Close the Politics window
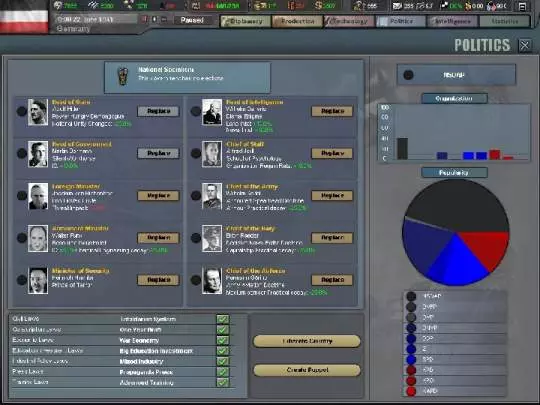The height and width of the screenshot is (405, 540). pyautogui.click(x=525, y=45)
